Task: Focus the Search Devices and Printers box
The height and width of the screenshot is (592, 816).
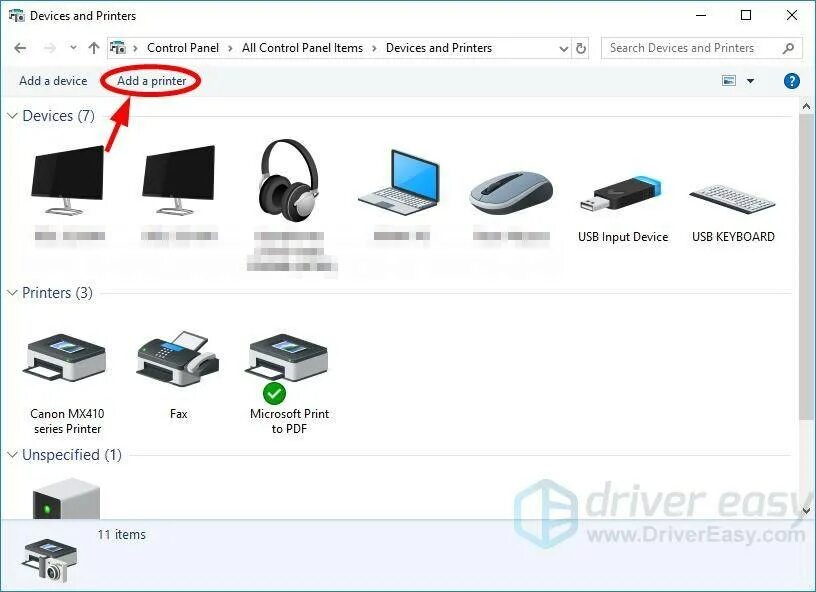Action: point(702,48)
